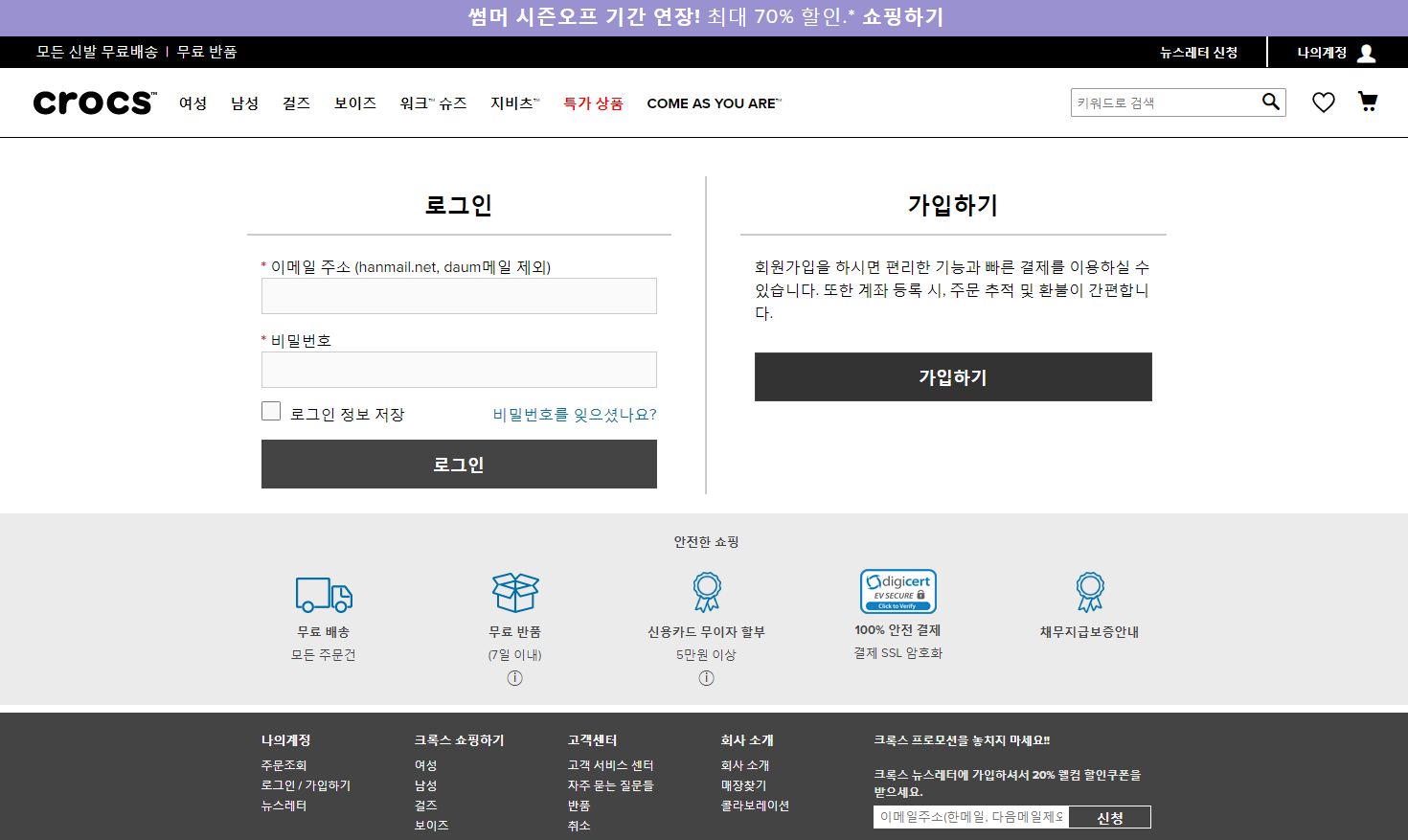Click the search magnifier icon
1408x840 pixels.
[1271, 102]
